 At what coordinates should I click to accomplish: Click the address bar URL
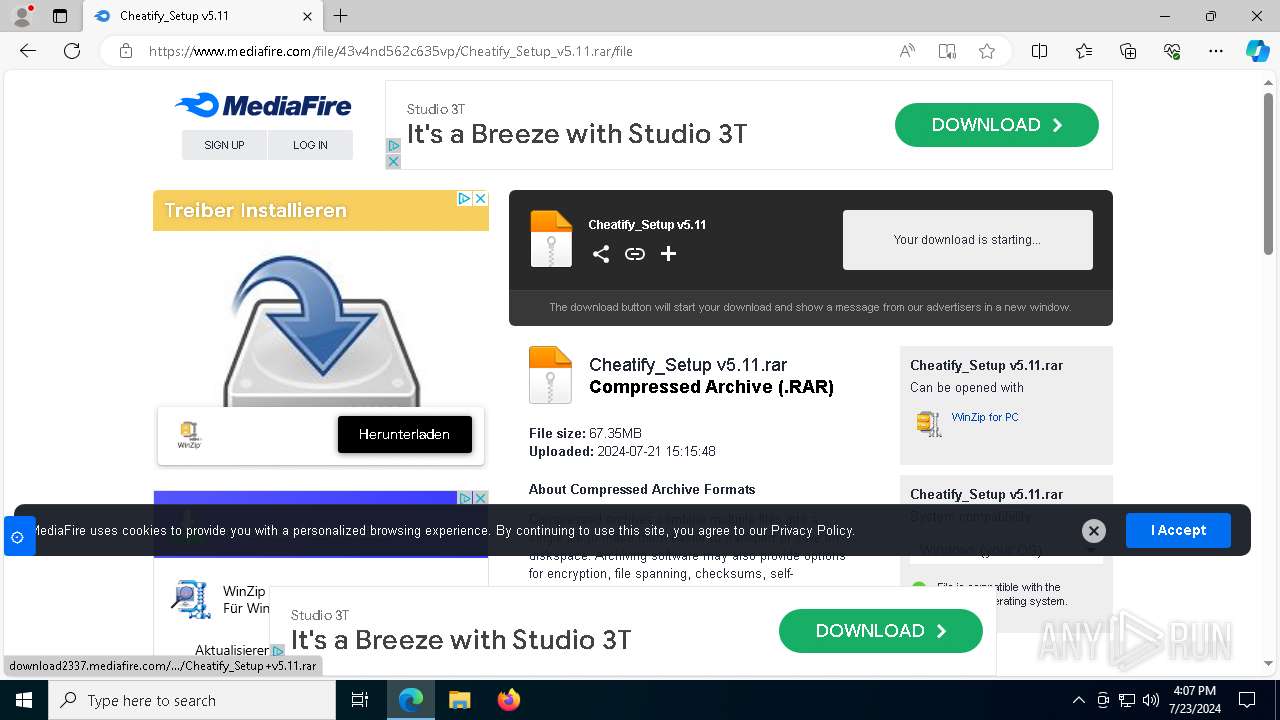coord(391,51)
